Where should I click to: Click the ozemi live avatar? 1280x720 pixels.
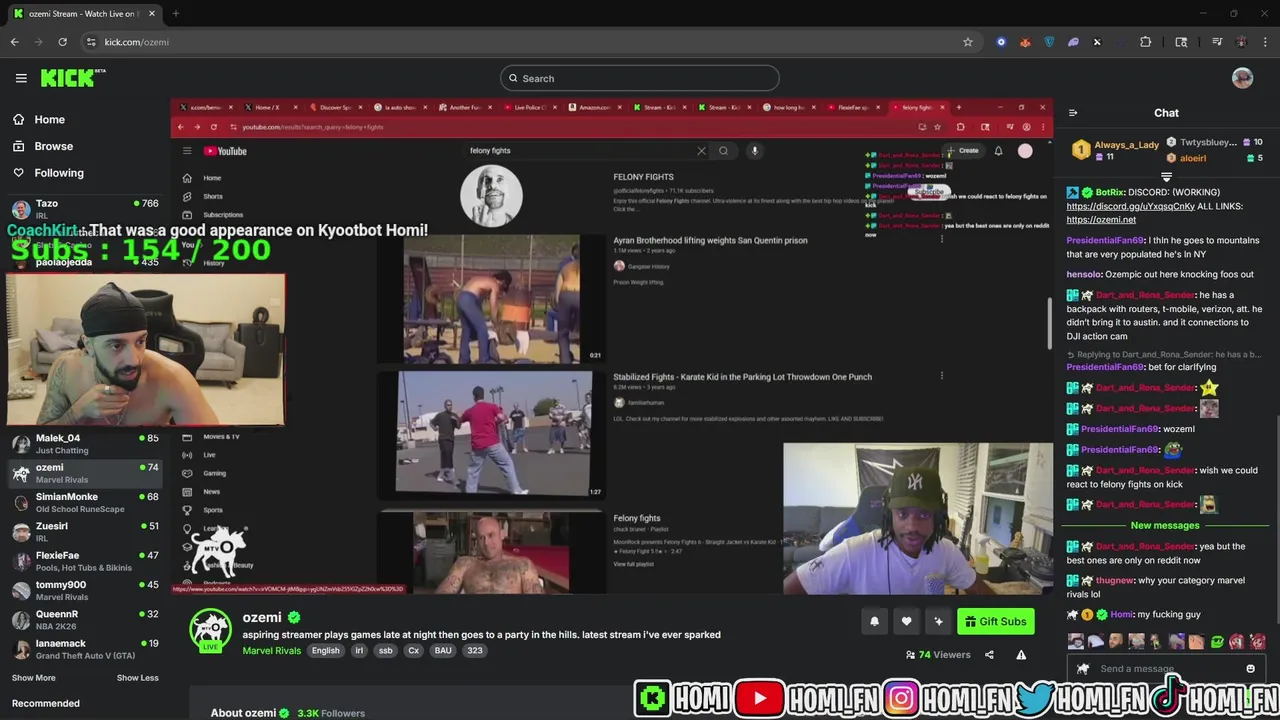tap(211, 630)
